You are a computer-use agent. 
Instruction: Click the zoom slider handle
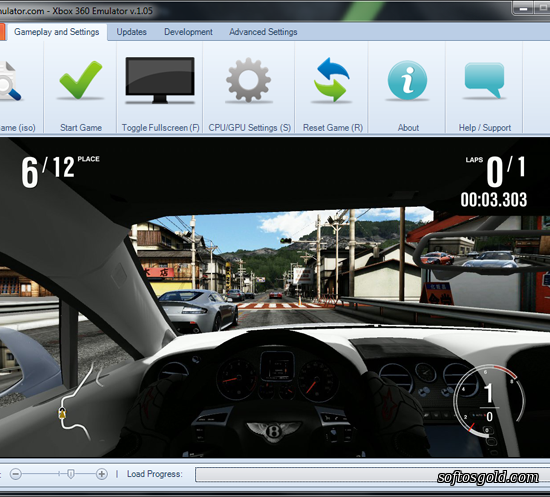(x=71, y=474)
